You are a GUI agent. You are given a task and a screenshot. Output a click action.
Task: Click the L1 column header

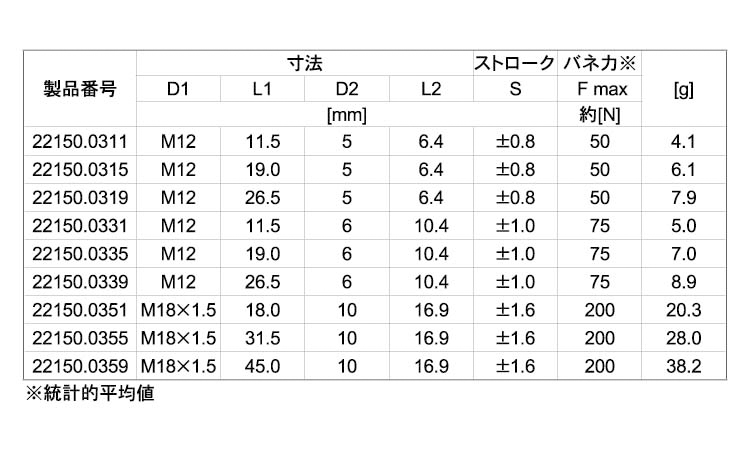coord(262,89)
